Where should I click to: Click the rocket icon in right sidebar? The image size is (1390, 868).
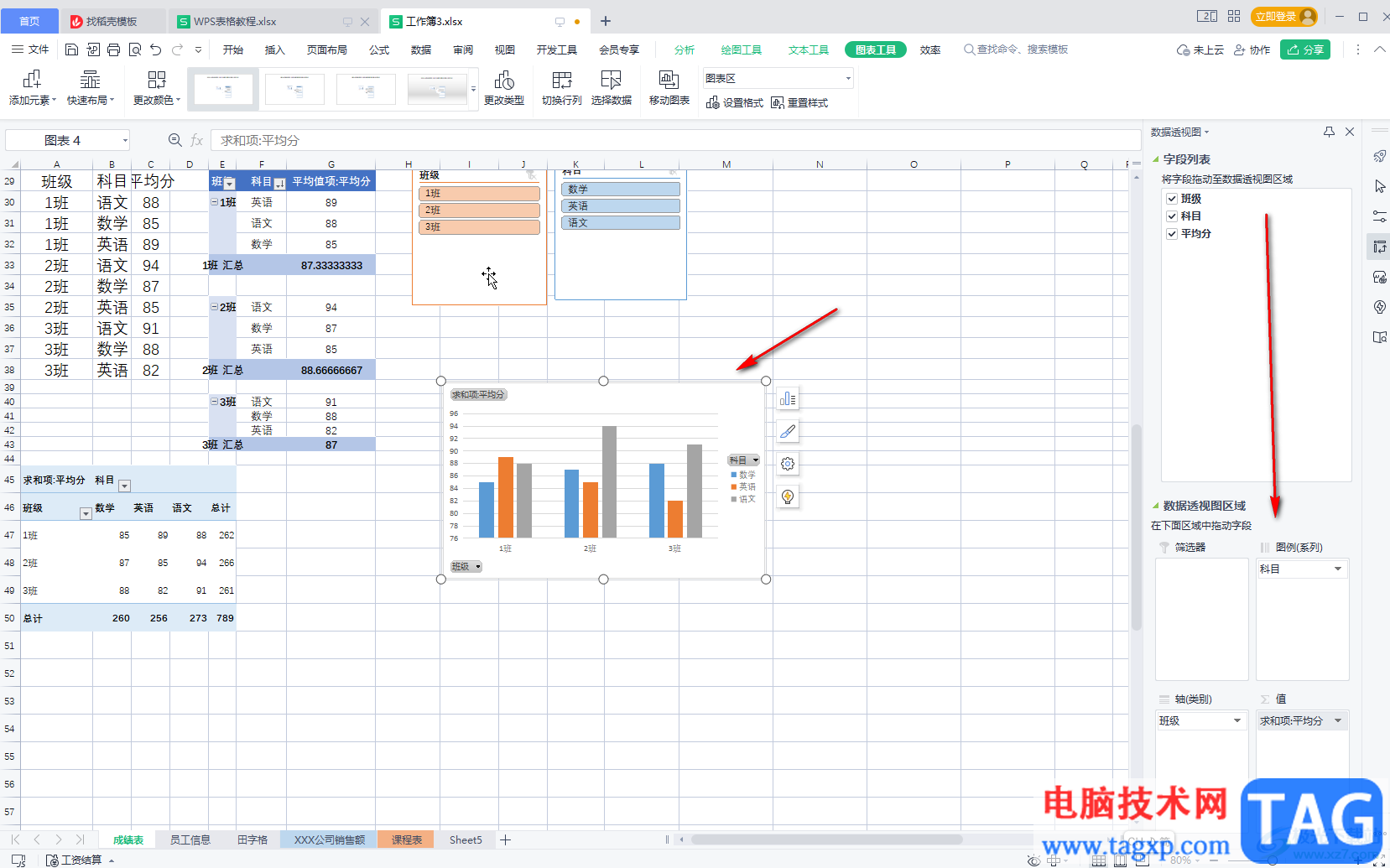[1379, 156]
